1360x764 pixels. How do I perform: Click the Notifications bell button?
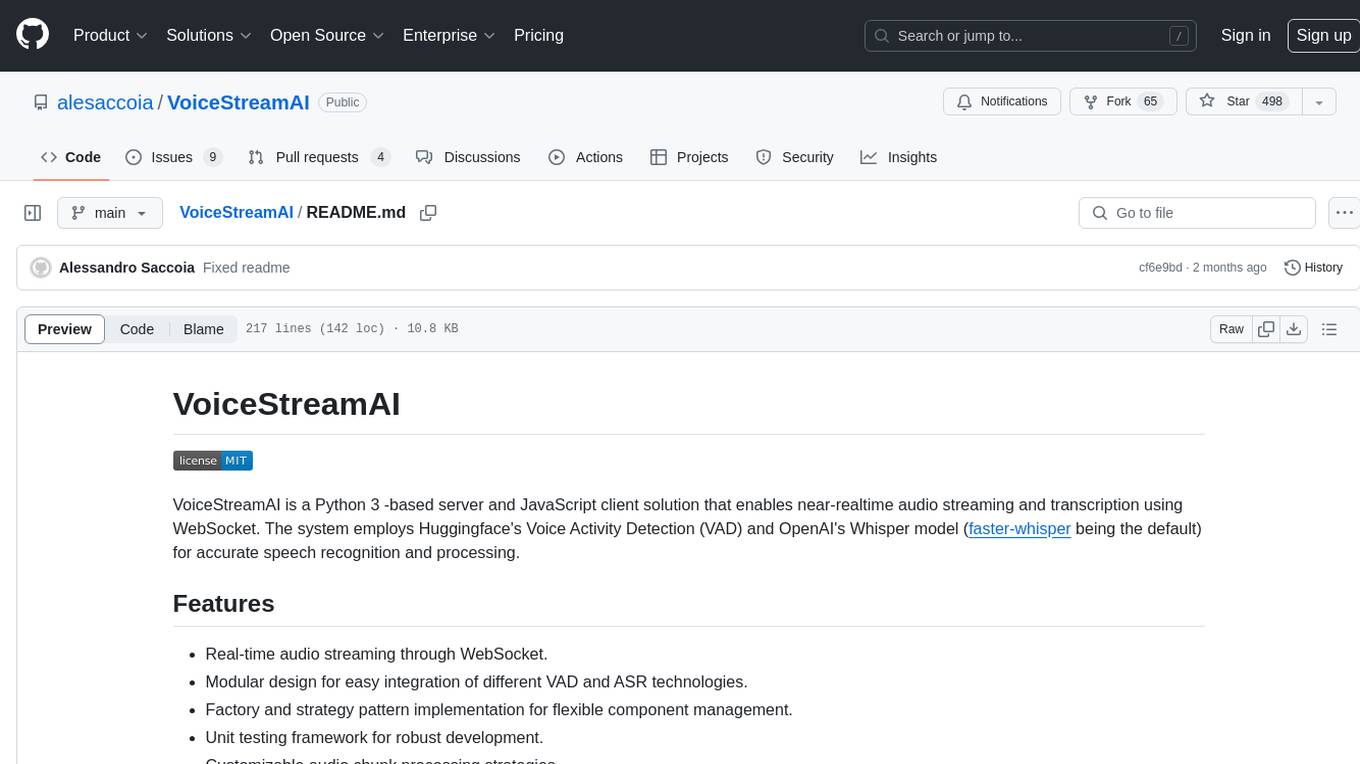(x=1002, y=102)
